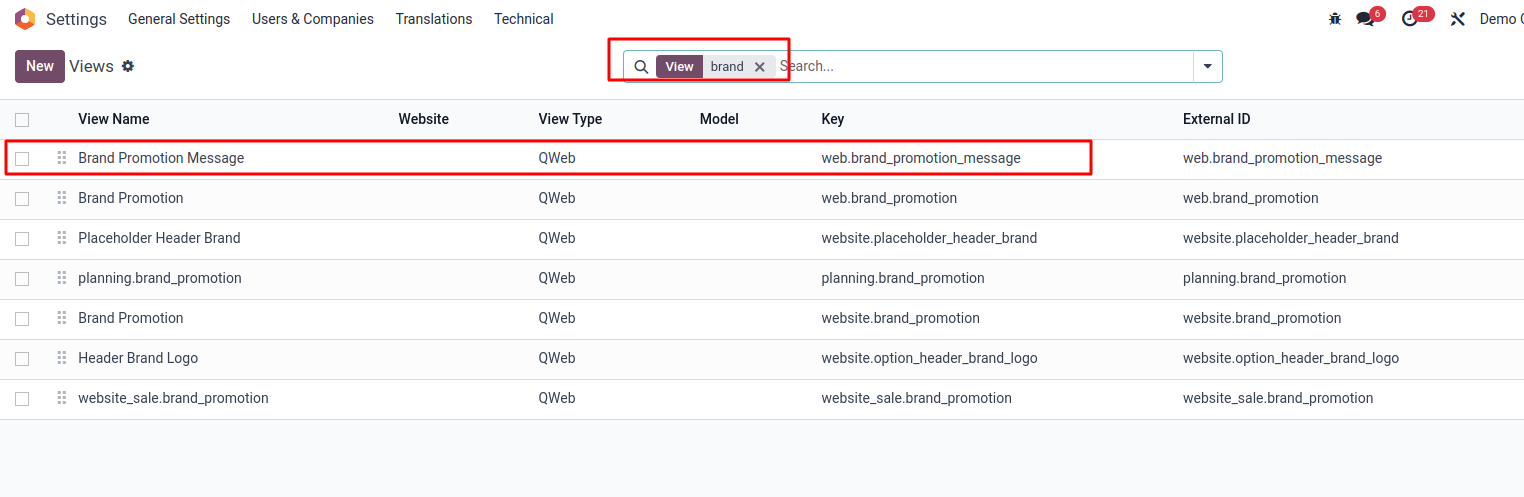Open the Odoo home apps icon
Image resolution: width=1524 pixels, height=497 pixels.
tap(25, 19)
